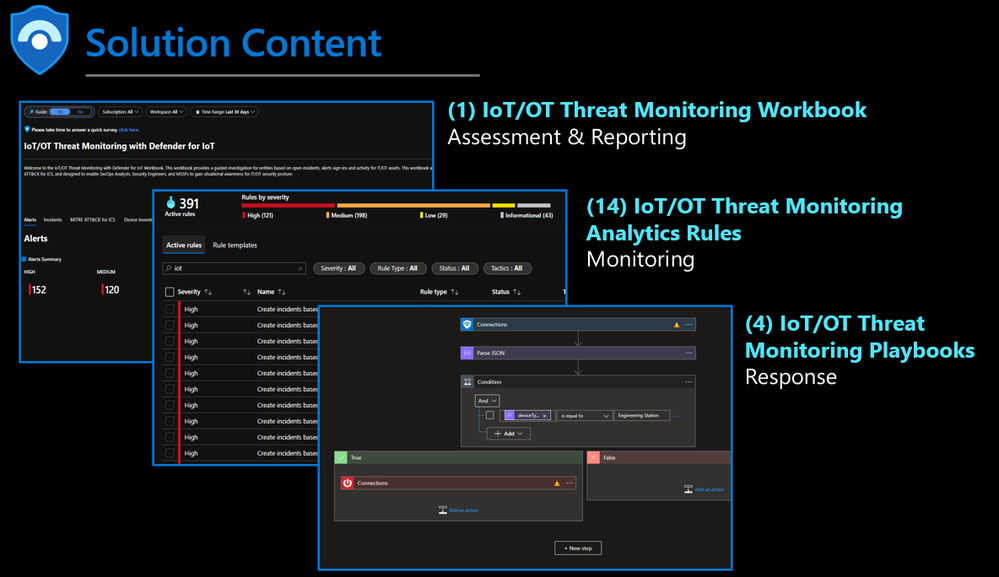
Task: Sort rules by the Name column arrows
Action: click(x=282, y=292)
